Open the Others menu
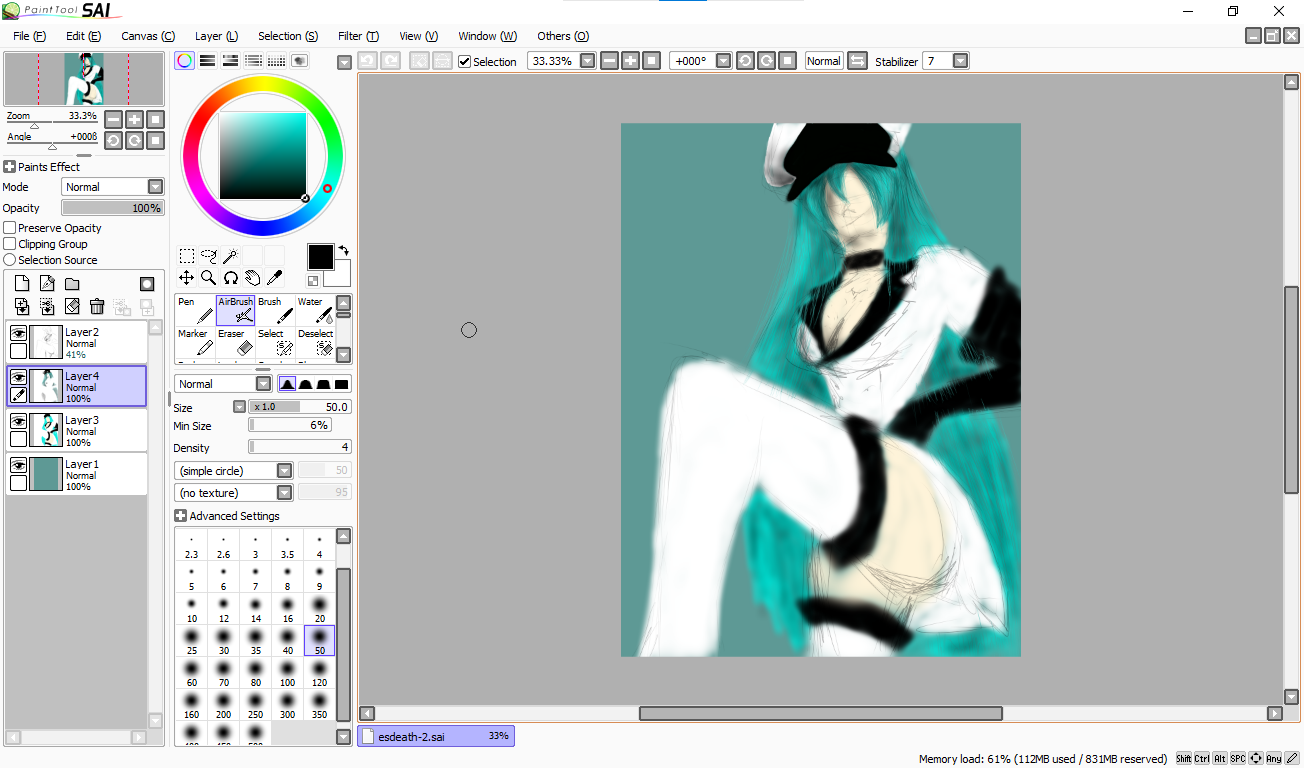 (563, 36)
